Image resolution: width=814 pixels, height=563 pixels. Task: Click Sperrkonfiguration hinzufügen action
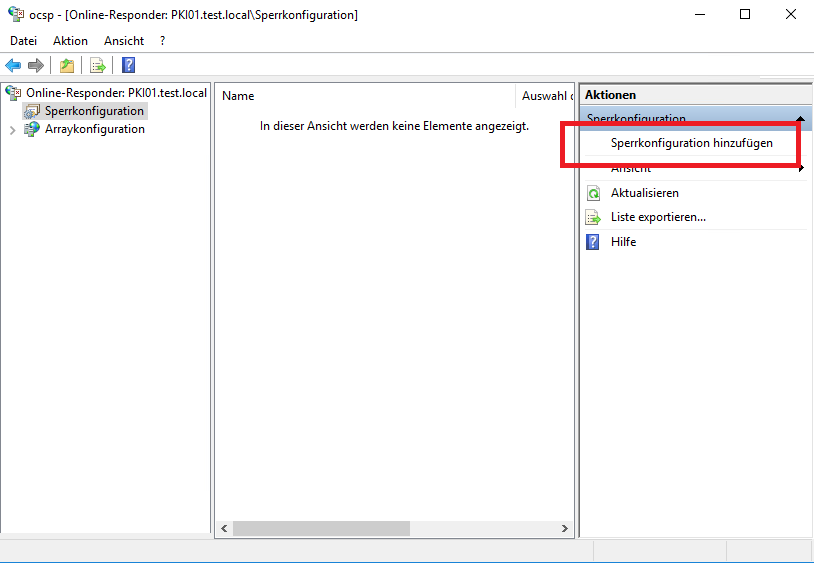(691, 144)
